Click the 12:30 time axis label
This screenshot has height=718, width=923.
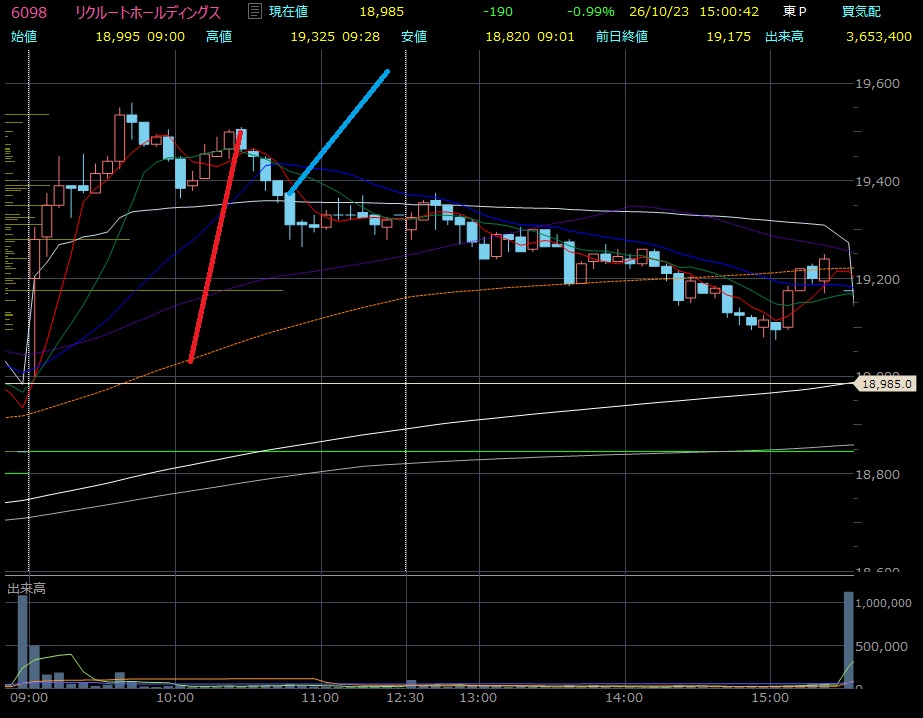coord(405,698)
